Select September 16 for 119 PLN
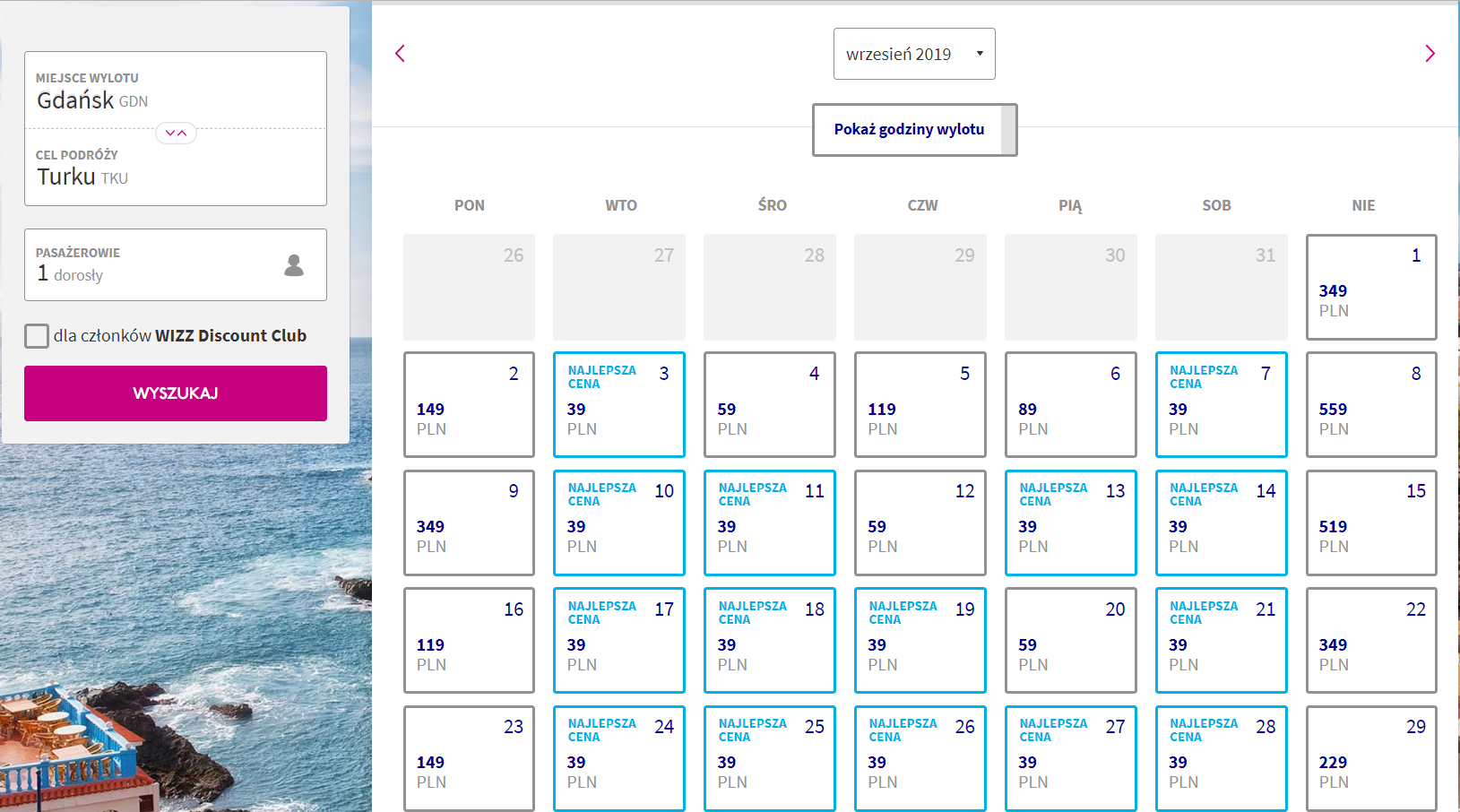This screenshot has height=812, width=1460. click(469, 640)
